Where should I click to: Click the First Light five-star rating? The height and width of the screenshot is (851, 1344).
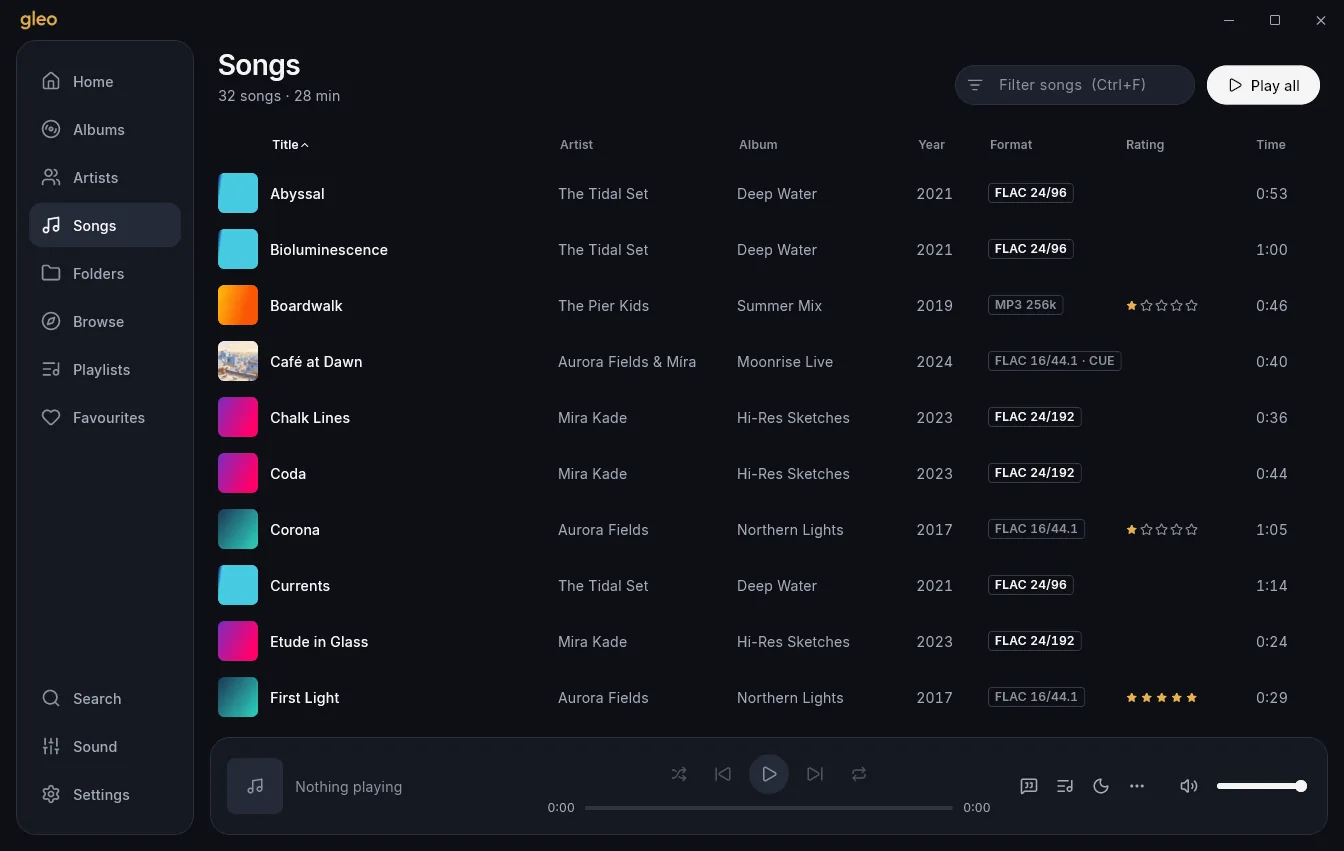(1162, 698)
